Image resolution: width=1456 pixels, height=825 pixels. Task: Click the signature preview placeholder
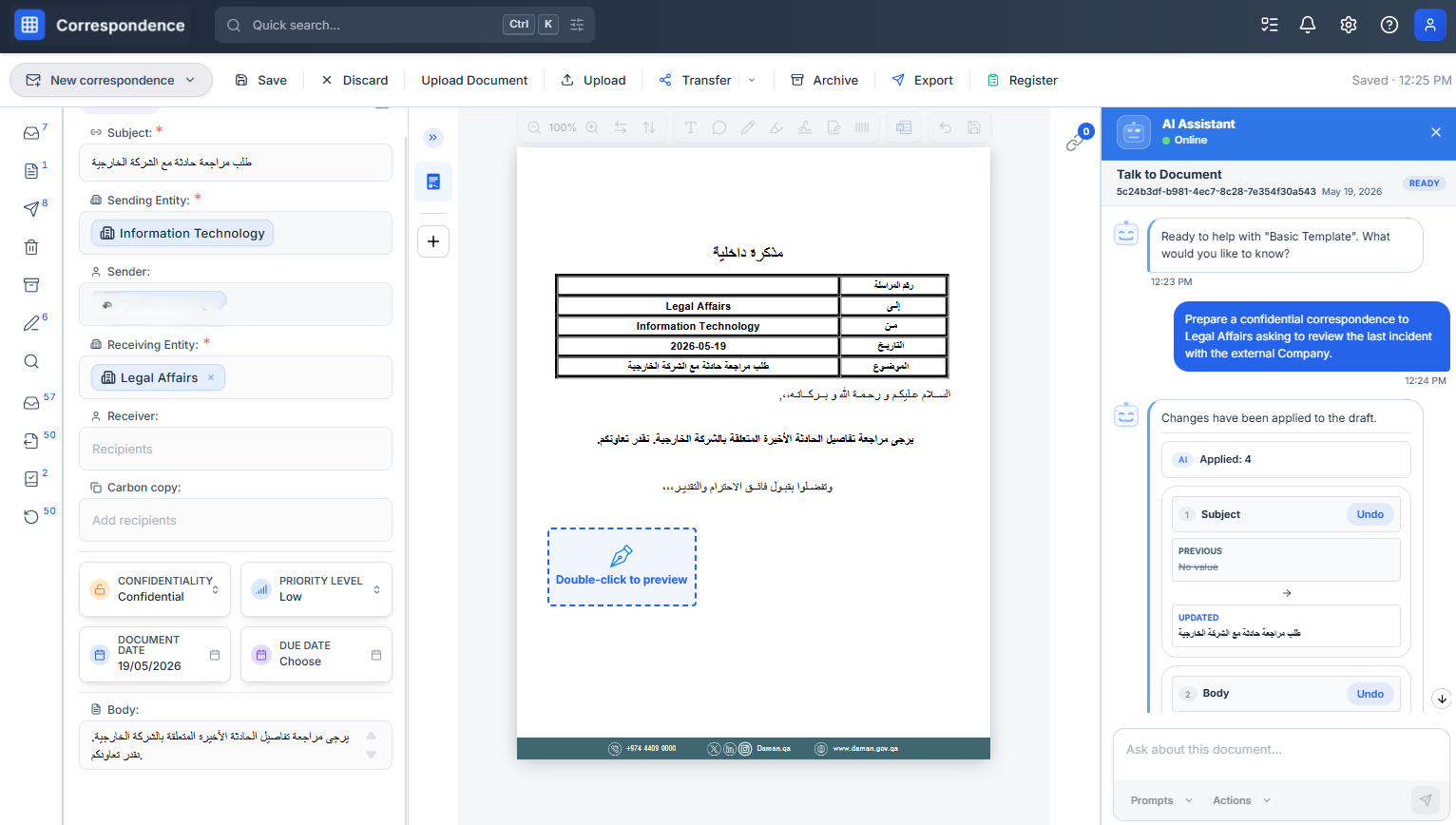[x=622, y=567]
